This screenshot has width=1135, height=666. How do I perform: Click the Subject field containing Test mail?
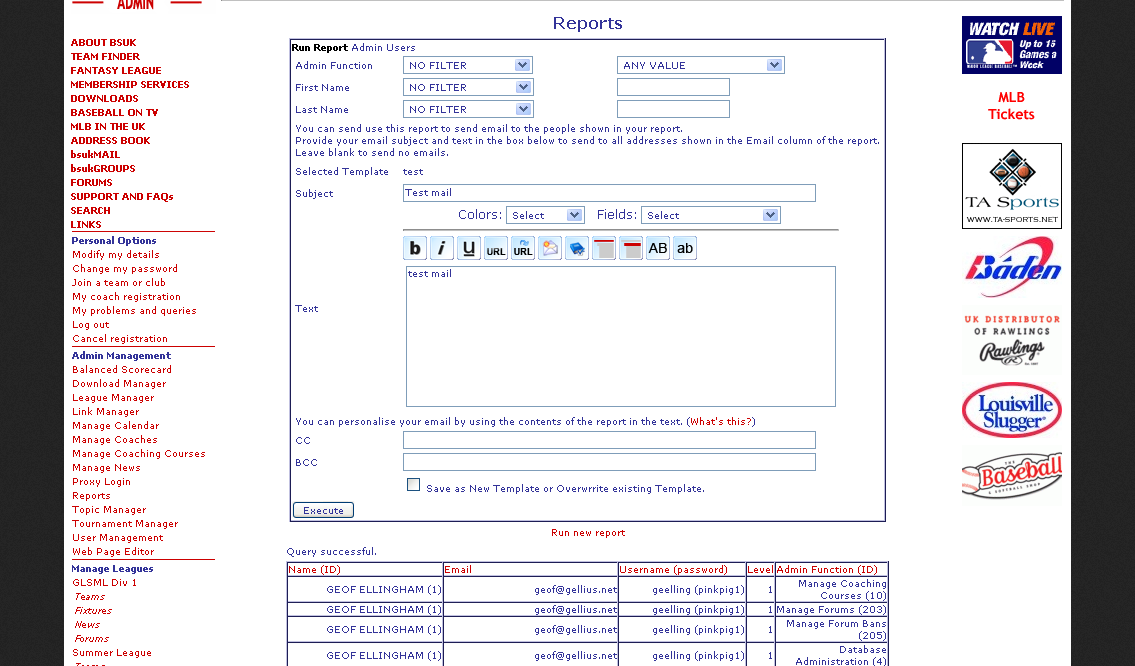point(609,193)
